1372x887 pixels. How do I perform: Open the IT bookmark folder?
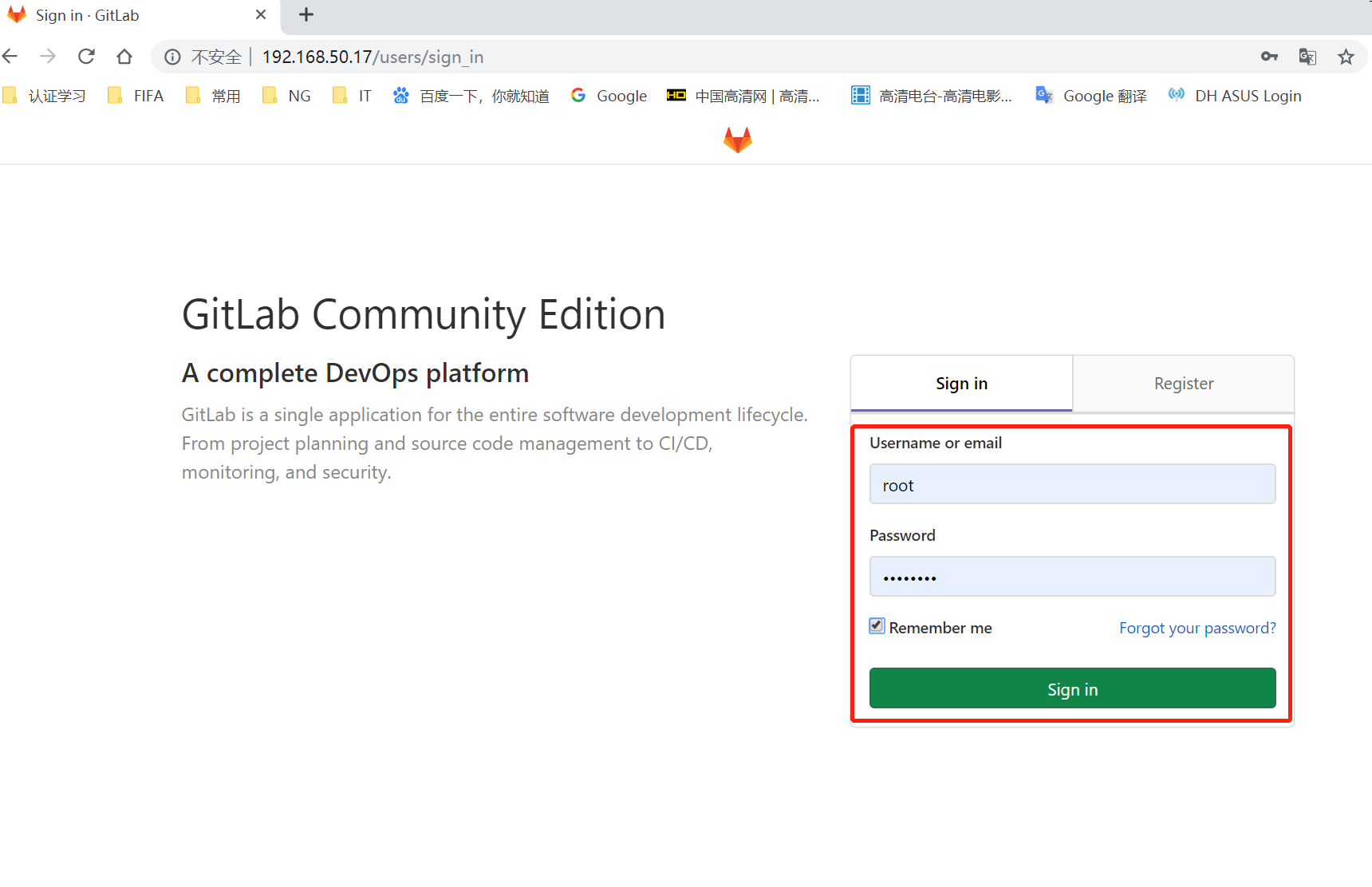352,96
